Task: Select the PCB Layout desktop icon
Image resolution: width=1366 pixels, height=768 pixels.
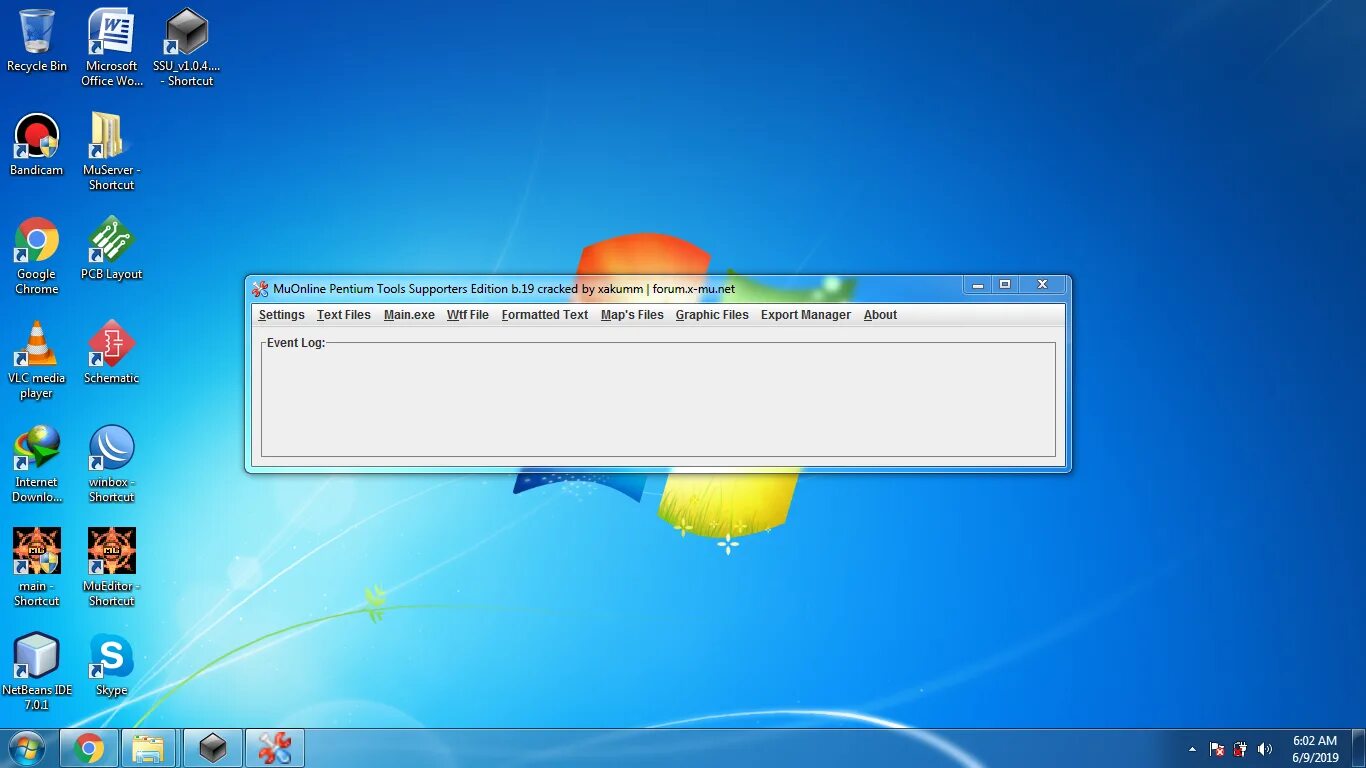Action: (111, 248)
